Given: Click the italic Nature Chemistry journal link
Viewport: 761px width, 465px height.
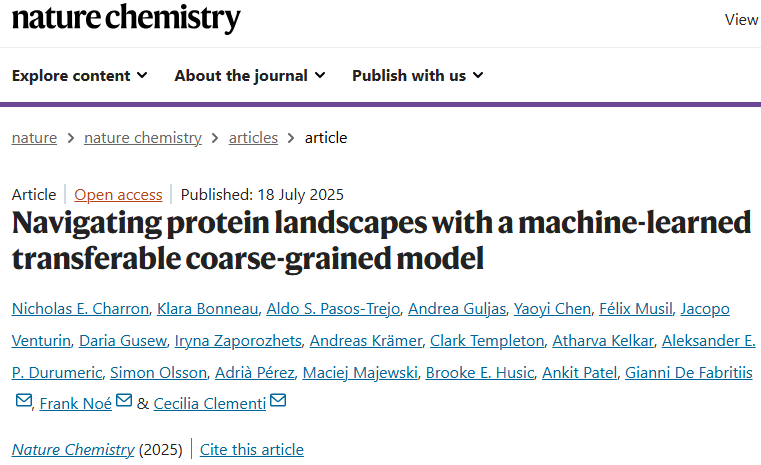Looking at the screenshot, I should click(x=73, y=449).
